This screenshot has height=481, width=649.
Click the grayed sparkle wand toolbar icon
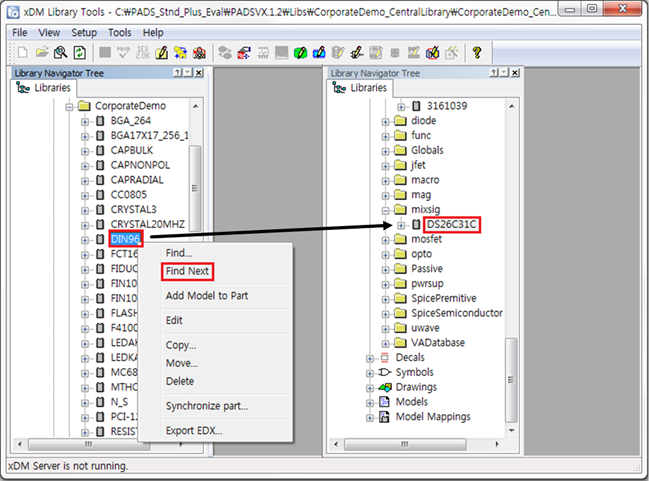(x=451, y=53)
